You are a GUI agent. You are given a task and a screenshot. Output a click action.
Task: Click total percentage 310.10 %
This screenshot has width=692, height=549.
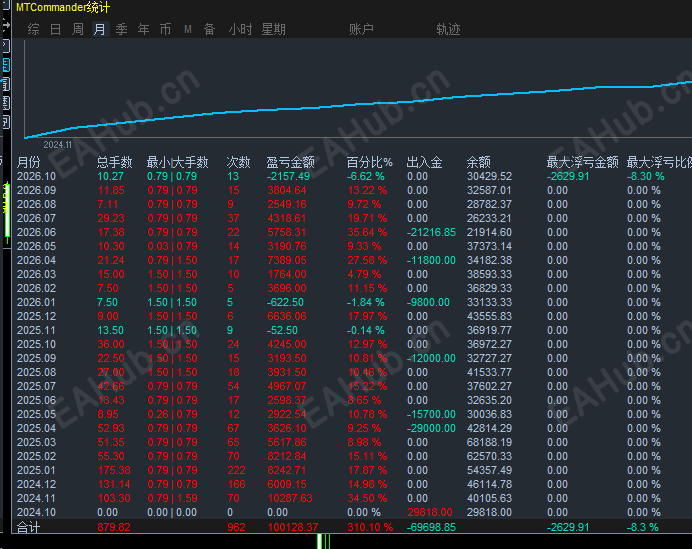pyautogui.click(x=370, y=527)
